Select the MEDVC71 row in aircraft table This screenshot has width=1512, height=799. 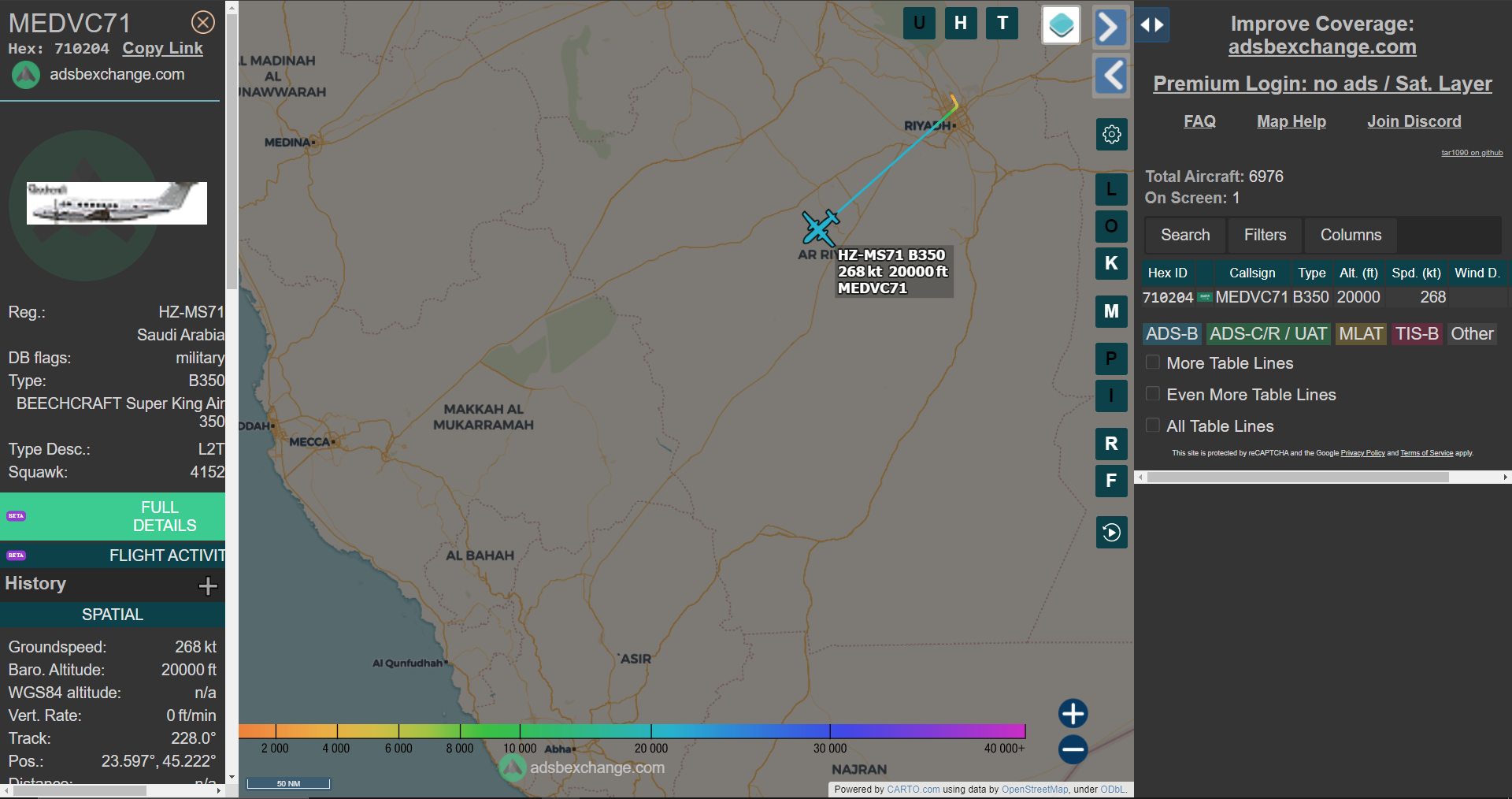coord(1325,297)
